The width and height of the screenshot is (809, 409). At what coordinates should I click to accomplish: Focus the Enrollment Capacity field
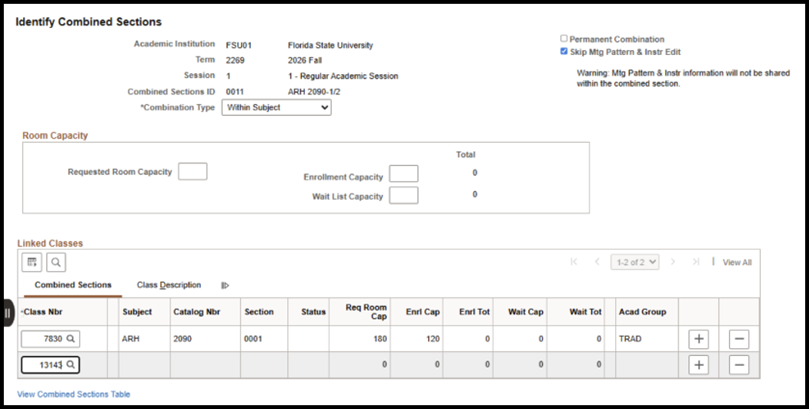click(403, 174)
